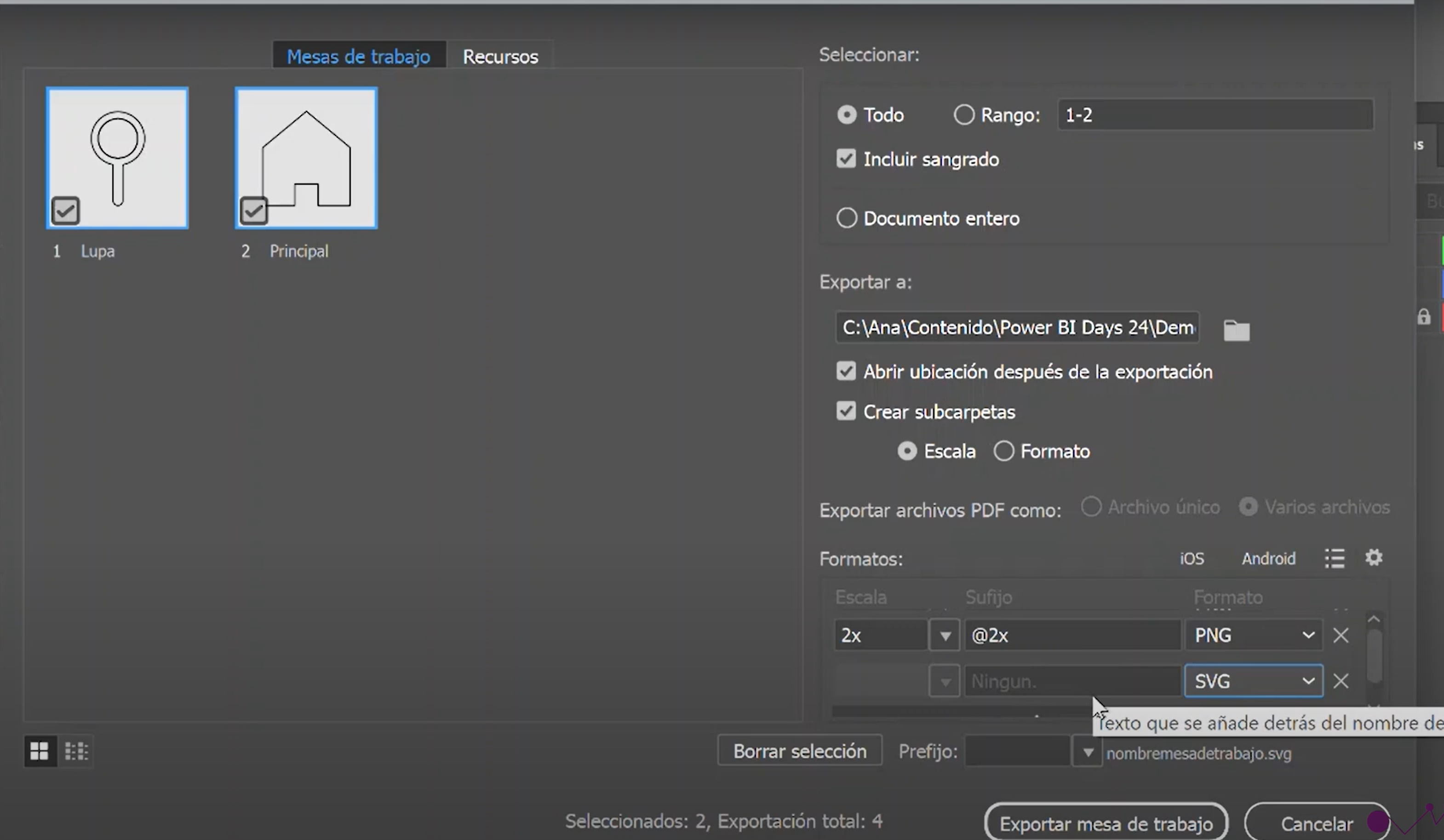Switch to small thumbnail list view
The height and width of the screenshot is (840, 1444).
[76, 751]
